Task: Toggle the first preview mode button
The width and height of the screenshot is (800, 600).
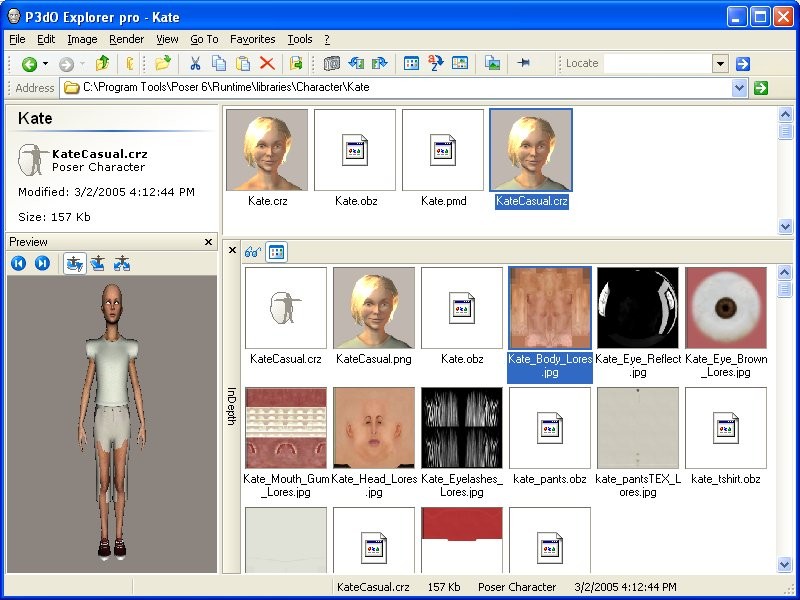Action: point(74,264)
